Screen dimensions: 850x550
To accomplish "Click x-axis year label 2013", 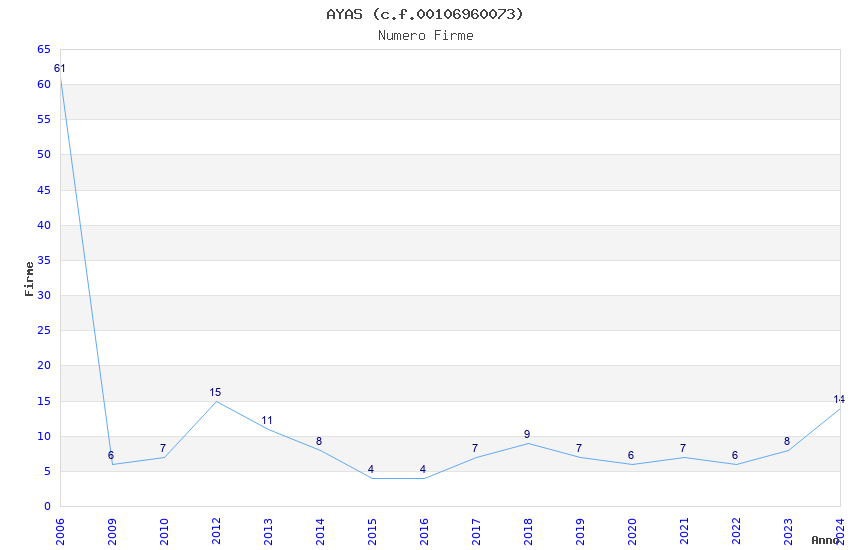I will pyautogui.click(x=268, y=532).
